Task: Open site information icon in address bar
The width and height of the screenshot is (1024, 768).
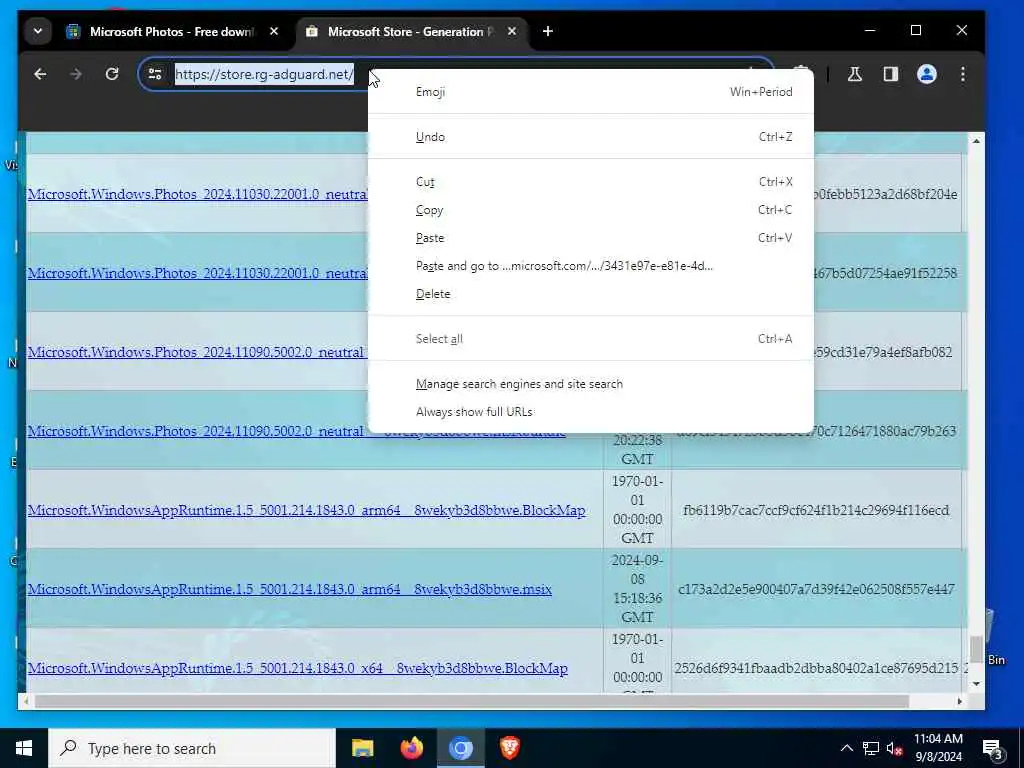Action: coord(155,74)
